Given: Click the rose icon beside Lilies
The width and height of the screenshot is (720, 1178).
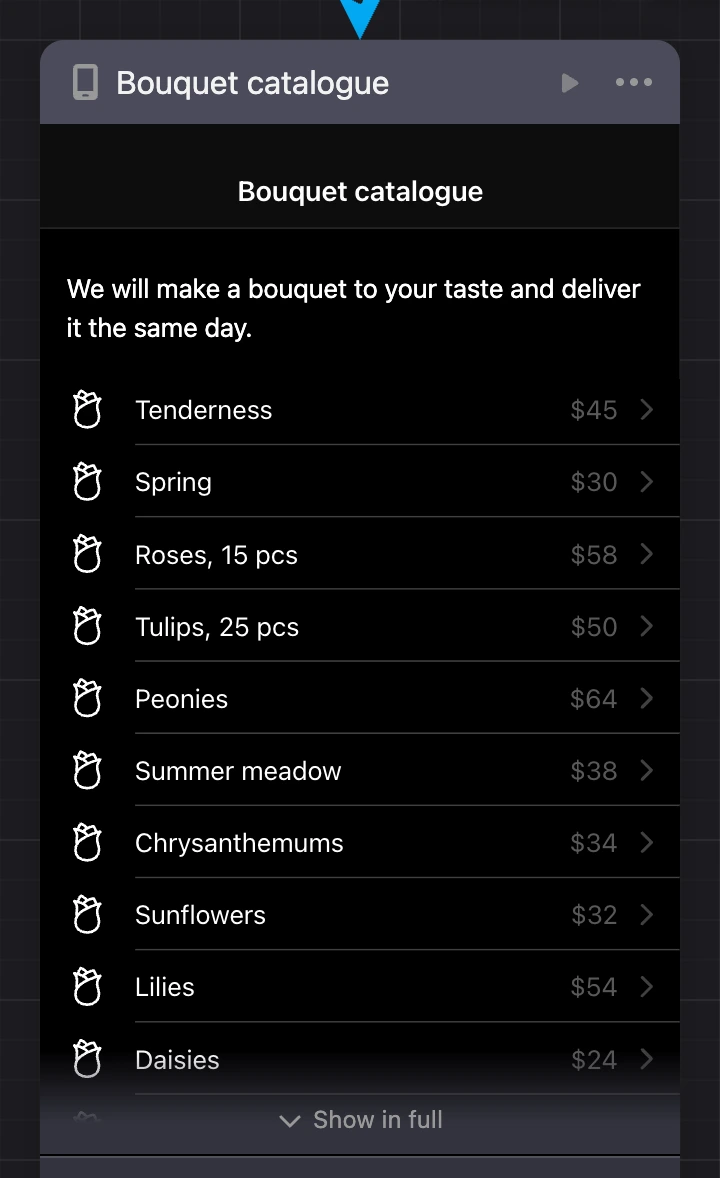Looking at the screenshot, I should pos(87,986).
